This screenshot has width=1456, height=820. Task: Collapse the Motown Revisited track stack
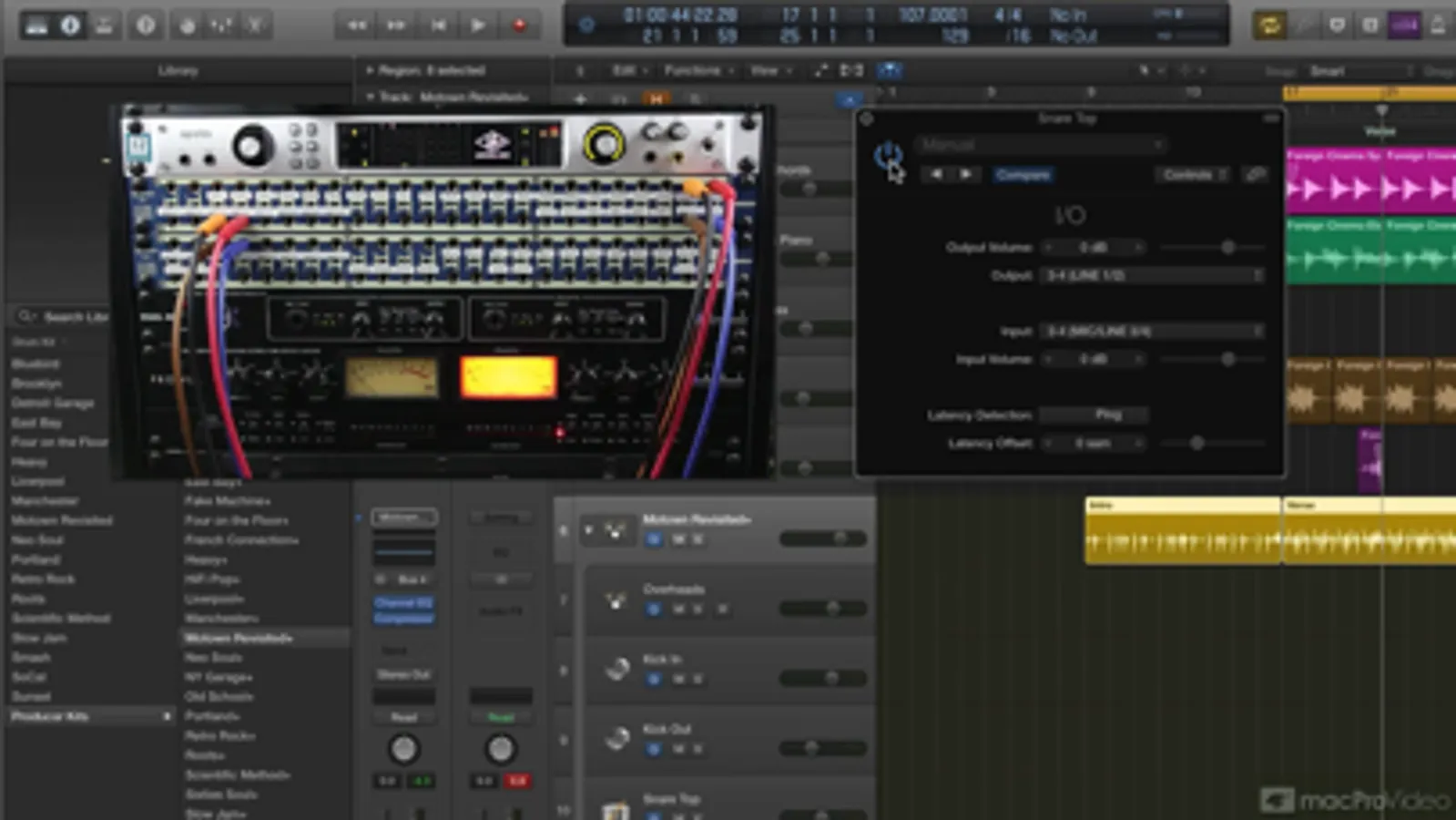[x=589, y=529]
